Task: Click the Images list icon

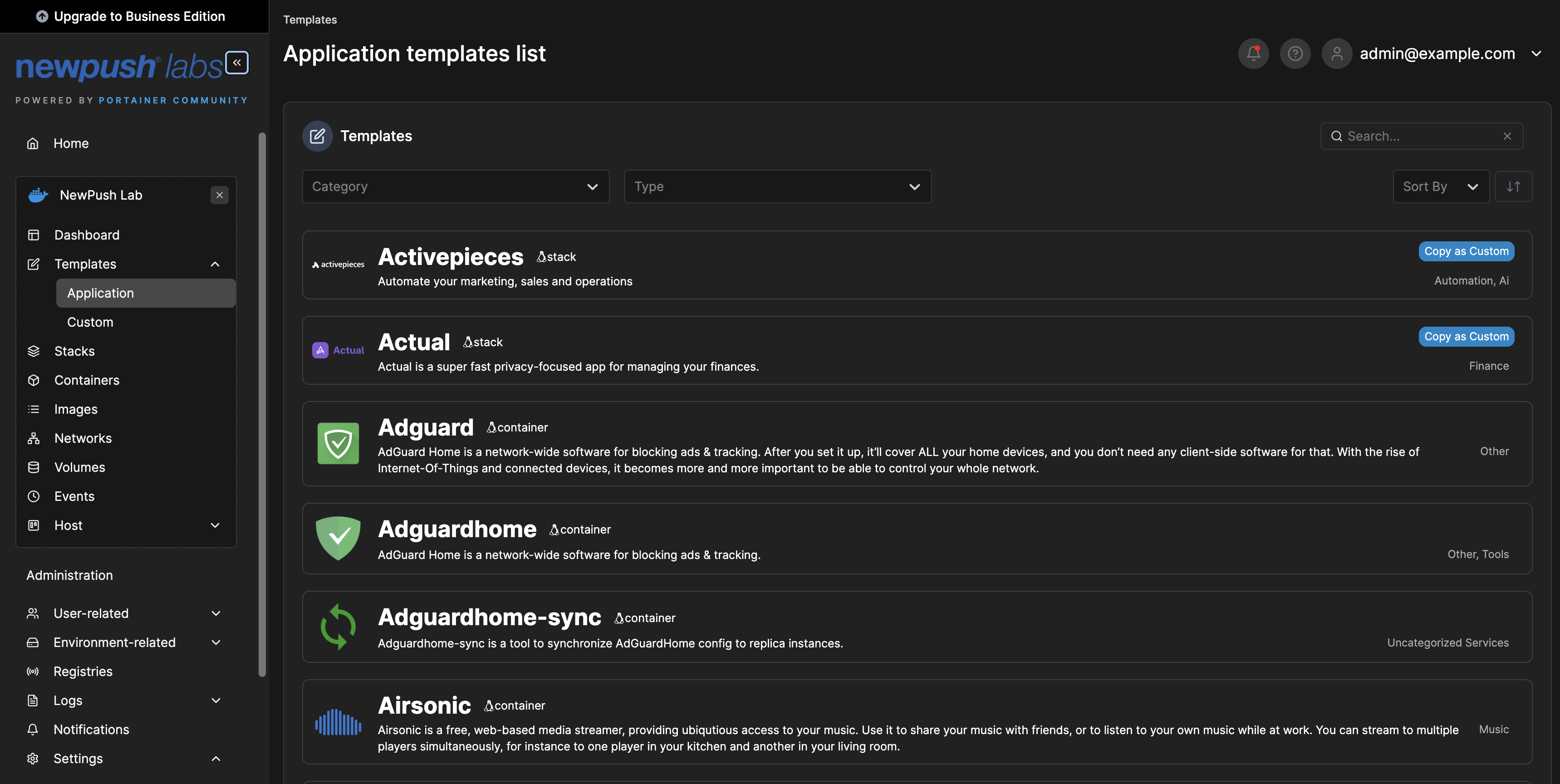Action: pos(33,409)
